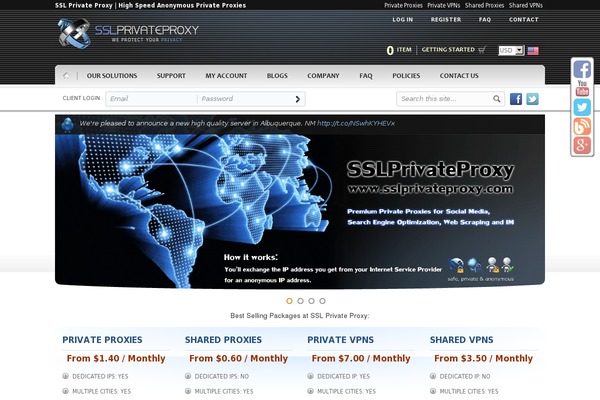The width and height of the screenshot is (600, 400).
Task: Click 'From $3.50 / Monthly' price
Action: tap(483, 359)
